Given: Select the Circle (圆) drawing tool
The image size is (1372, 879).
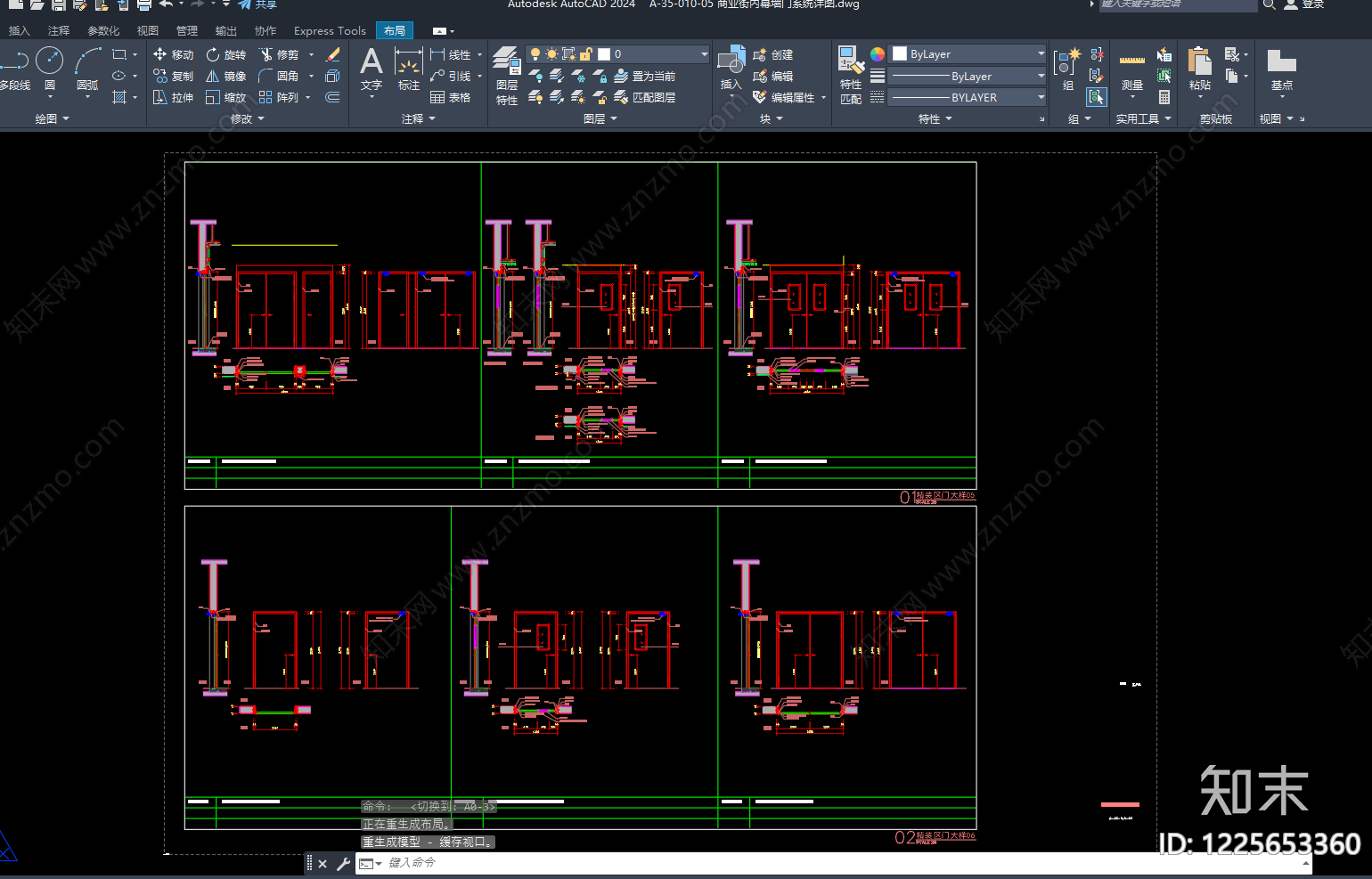Looking at the screenshot, I should tap(49, 68).
